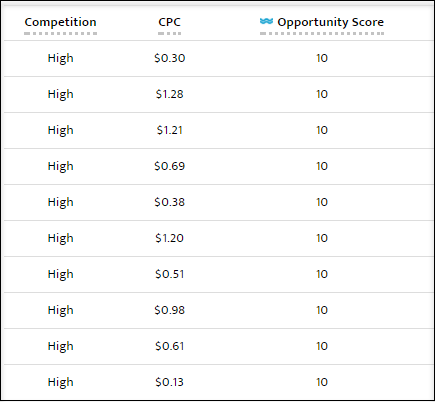This screenshot has height=402, width=435.
Task: Click the blue wave icon beside Opportunity Score
Action: click(x=266, y=21)
